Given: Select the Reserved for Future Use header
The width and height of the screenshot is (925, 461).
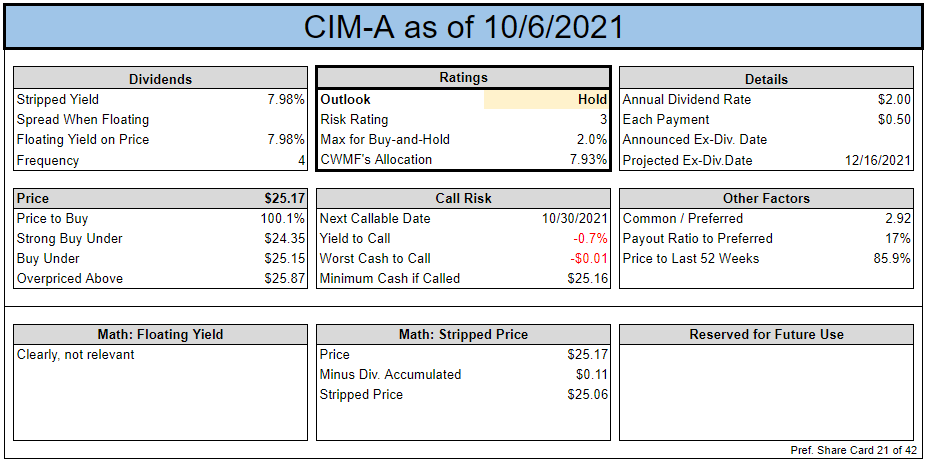Looking at the screenshot, I should [766, 334].
